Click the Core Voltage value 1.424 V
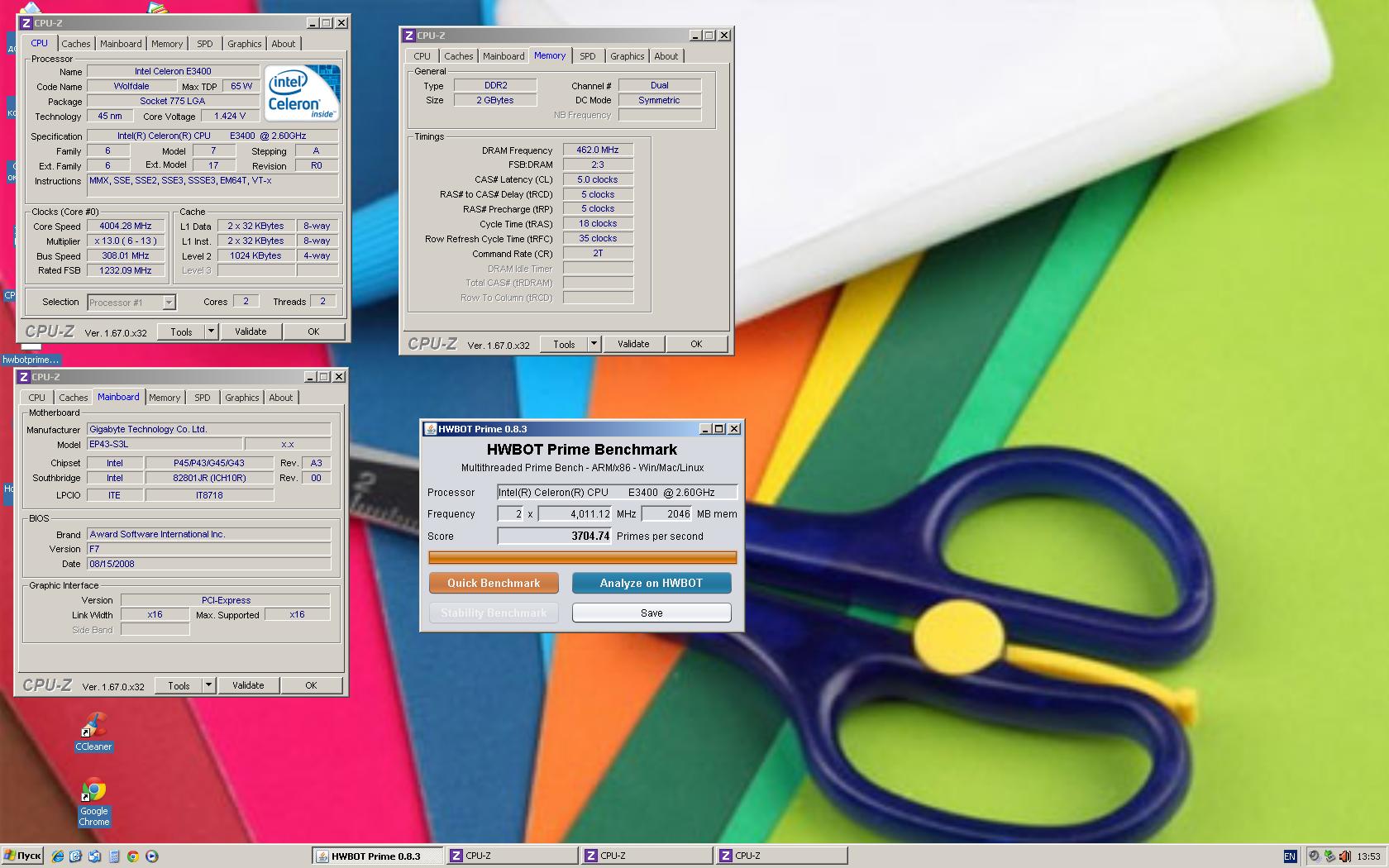The width and height of the screenshot is (1389, 868). tap(230, 116)
